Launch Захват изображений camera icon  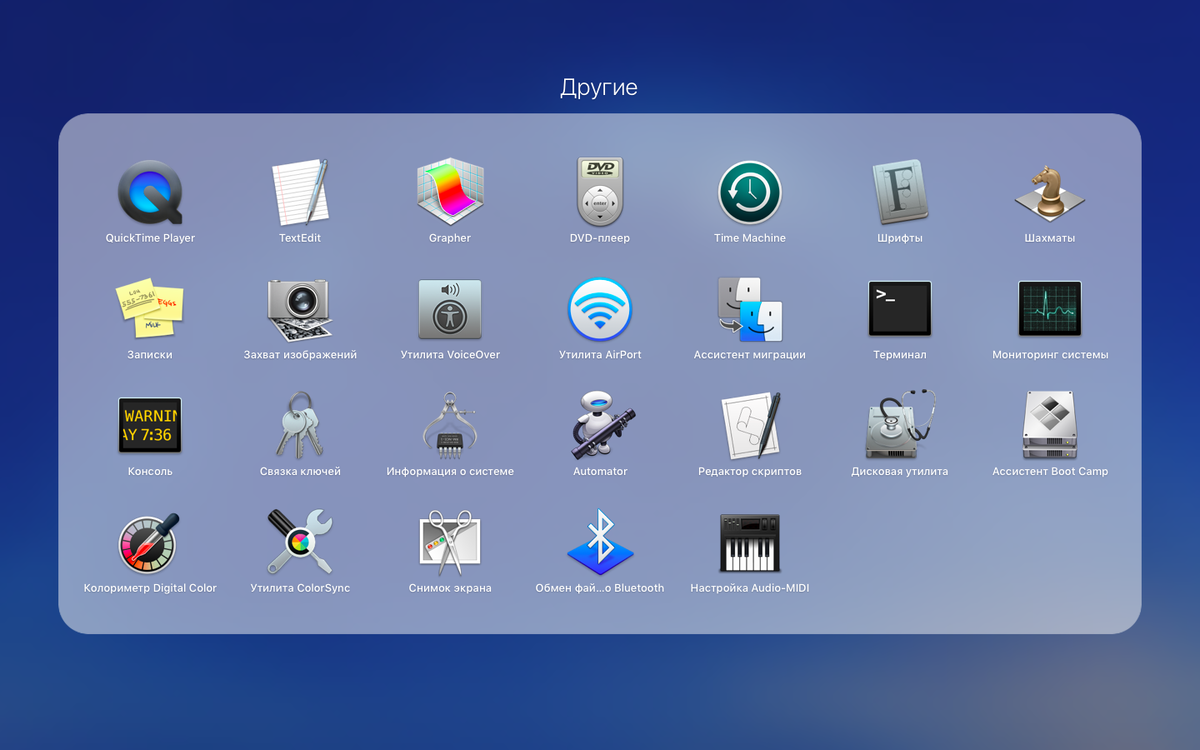(x=300, y=310)
